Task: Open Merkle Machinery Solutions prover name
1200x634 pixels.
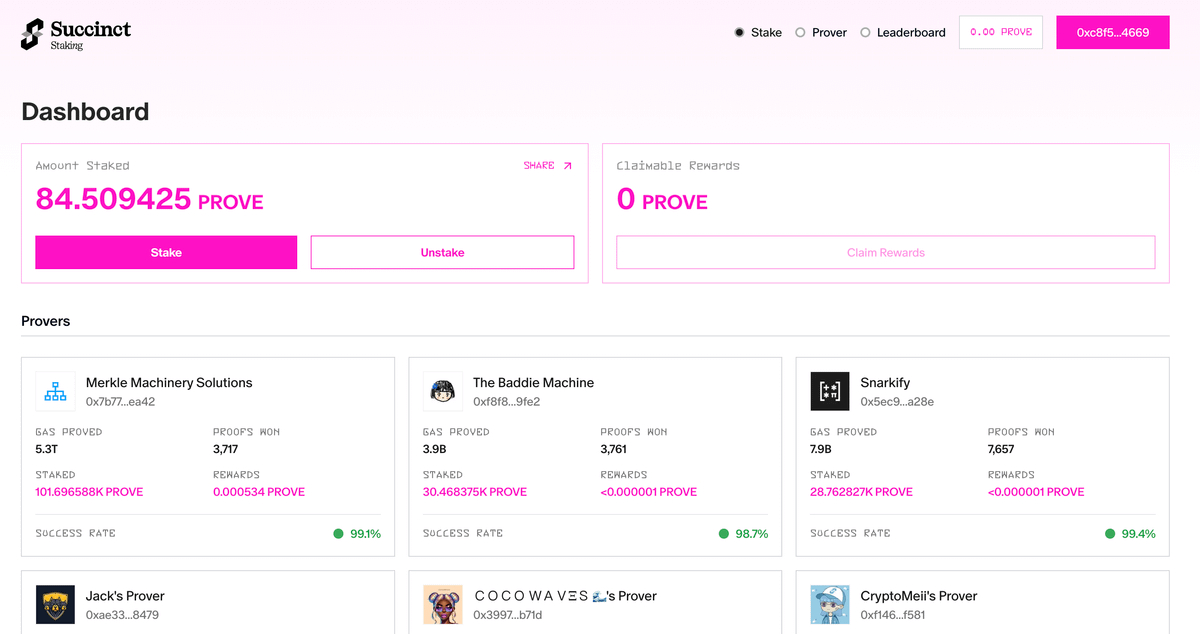Action: point(169,382)
